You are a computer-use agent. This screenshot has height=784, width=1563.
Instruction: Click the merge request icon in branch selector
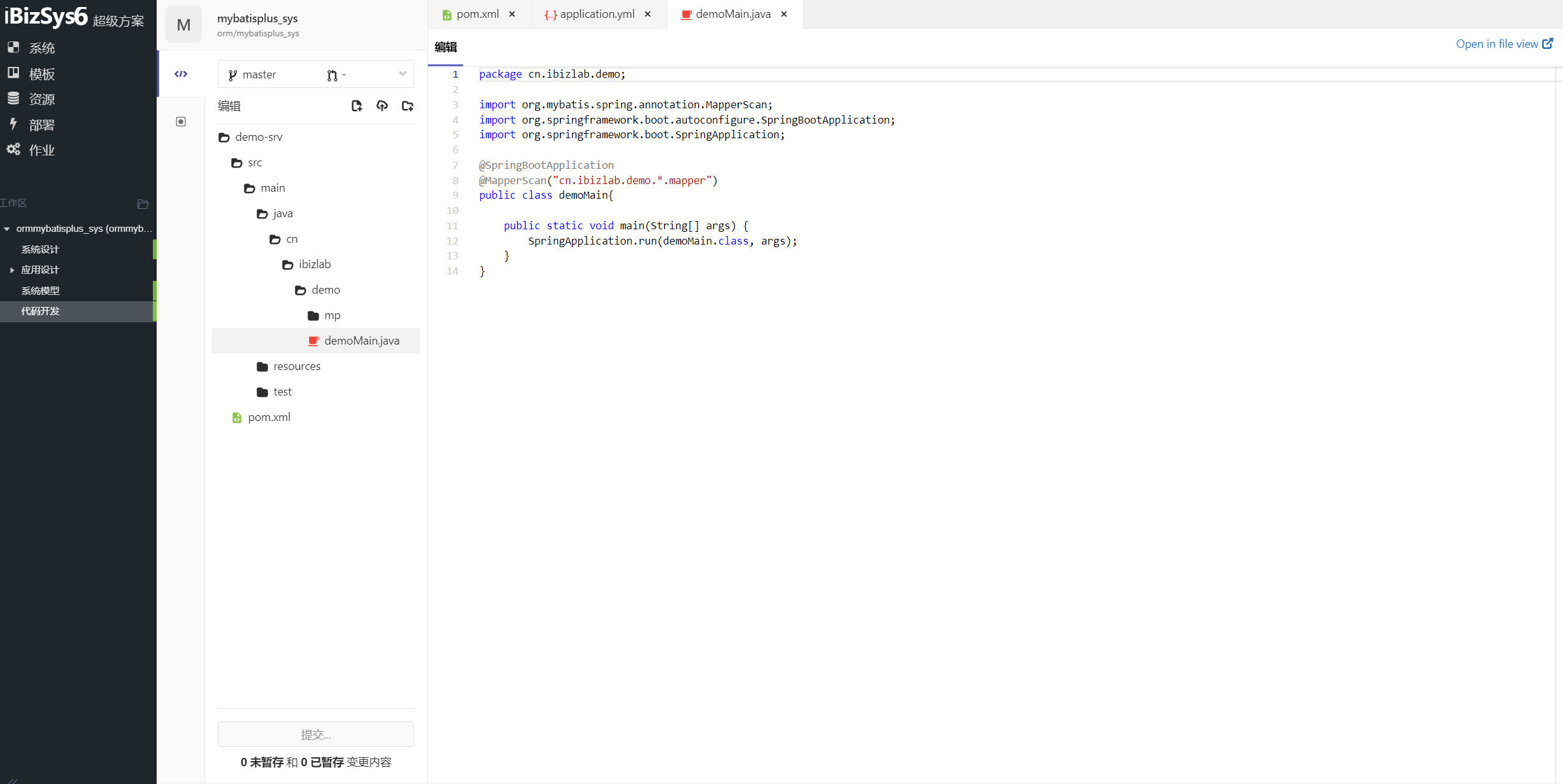coord(332,75)
